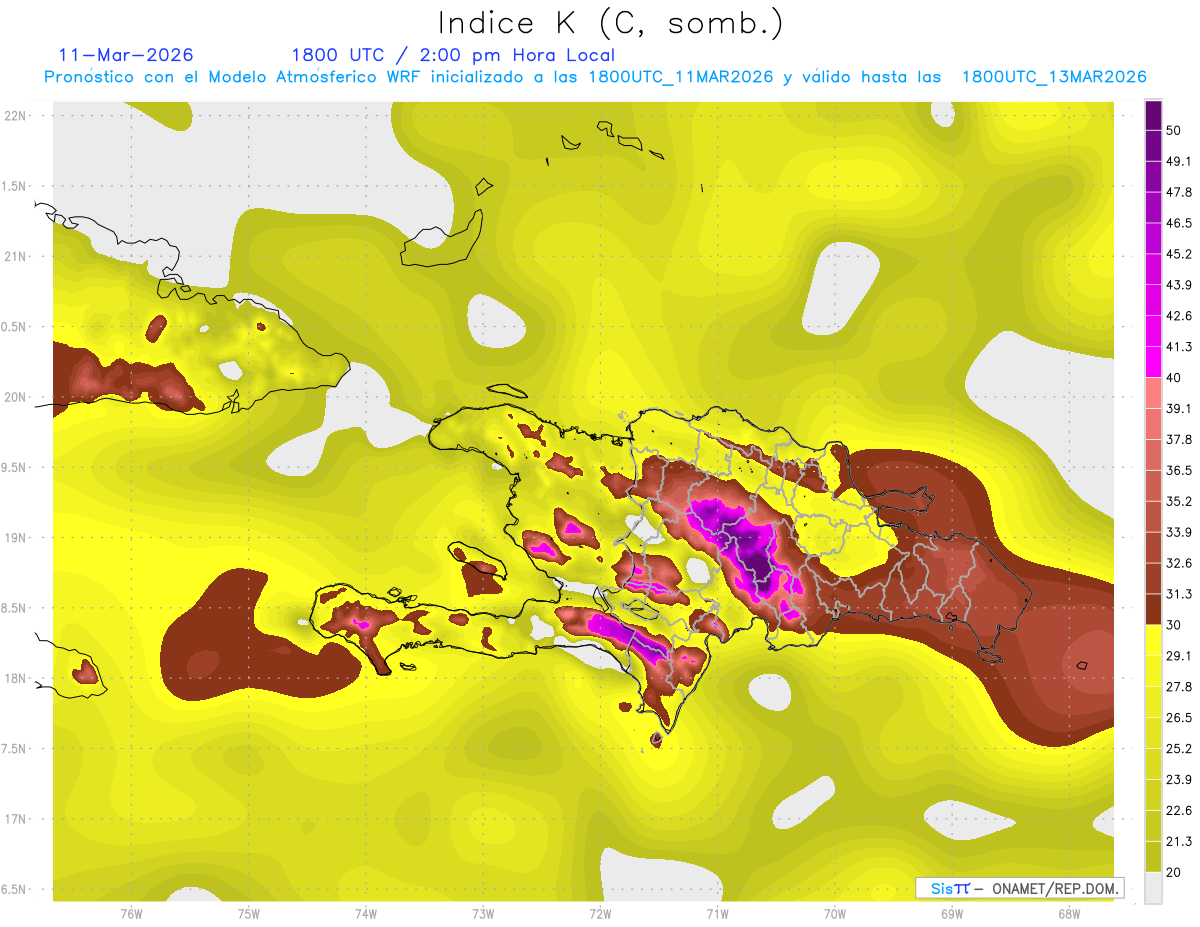Click the "76W" longitude label
Screen dimensions: 1200x927
(x=131, y=913)
